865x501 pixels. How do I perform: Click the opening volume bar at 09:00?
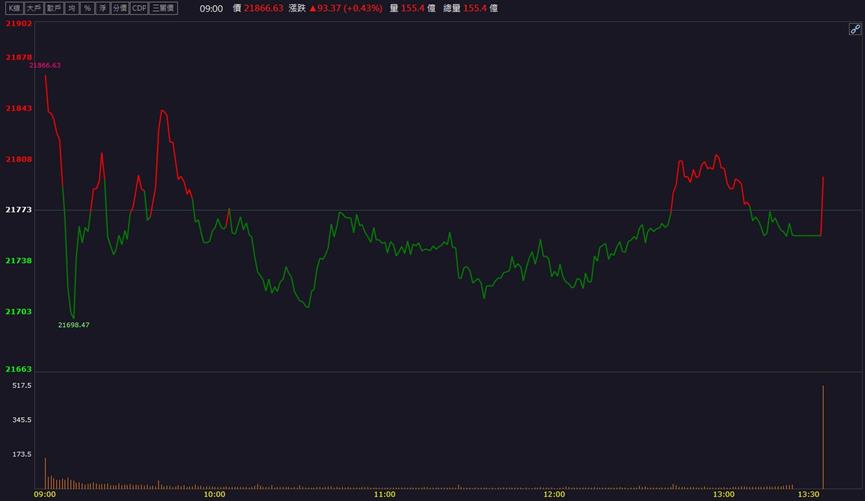pyautogui.click(x=45, y=473)
